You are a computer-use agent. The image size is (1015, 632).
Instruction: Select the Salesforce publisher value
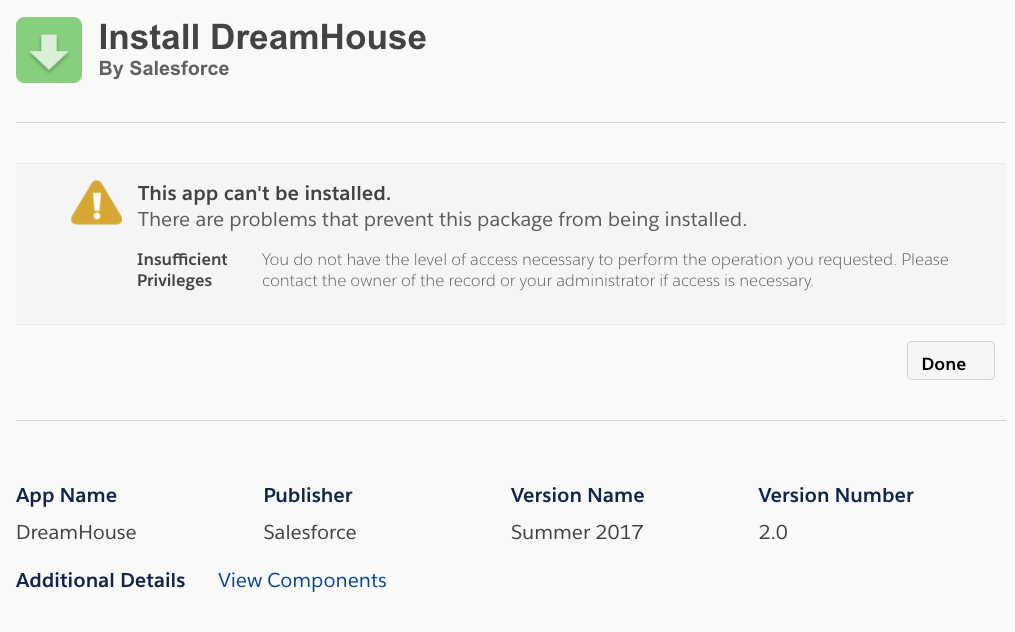[x=310, y=532]
